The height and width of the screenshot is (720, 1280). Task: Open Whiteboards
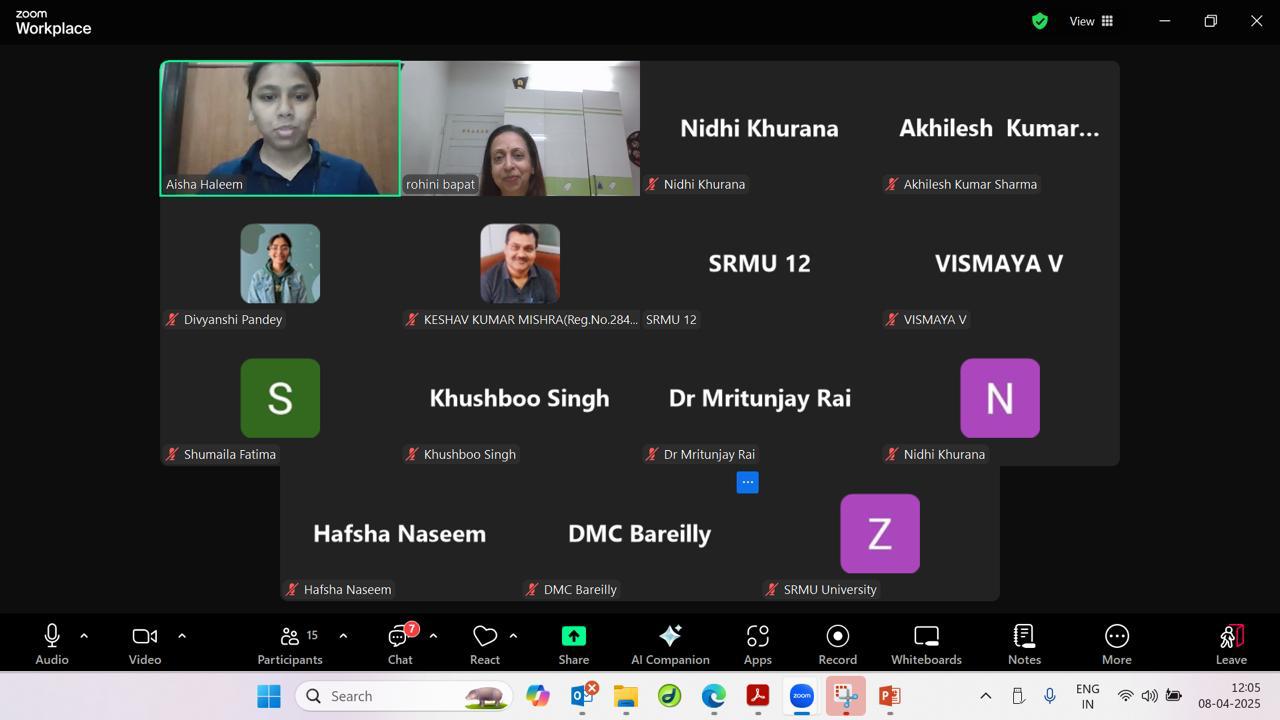click(926, 645)
